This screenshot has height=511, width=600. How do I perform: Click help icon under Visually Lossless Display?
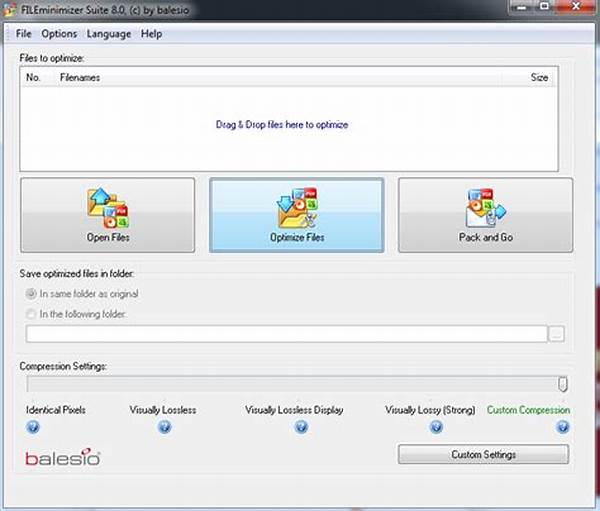pos(301,427)
